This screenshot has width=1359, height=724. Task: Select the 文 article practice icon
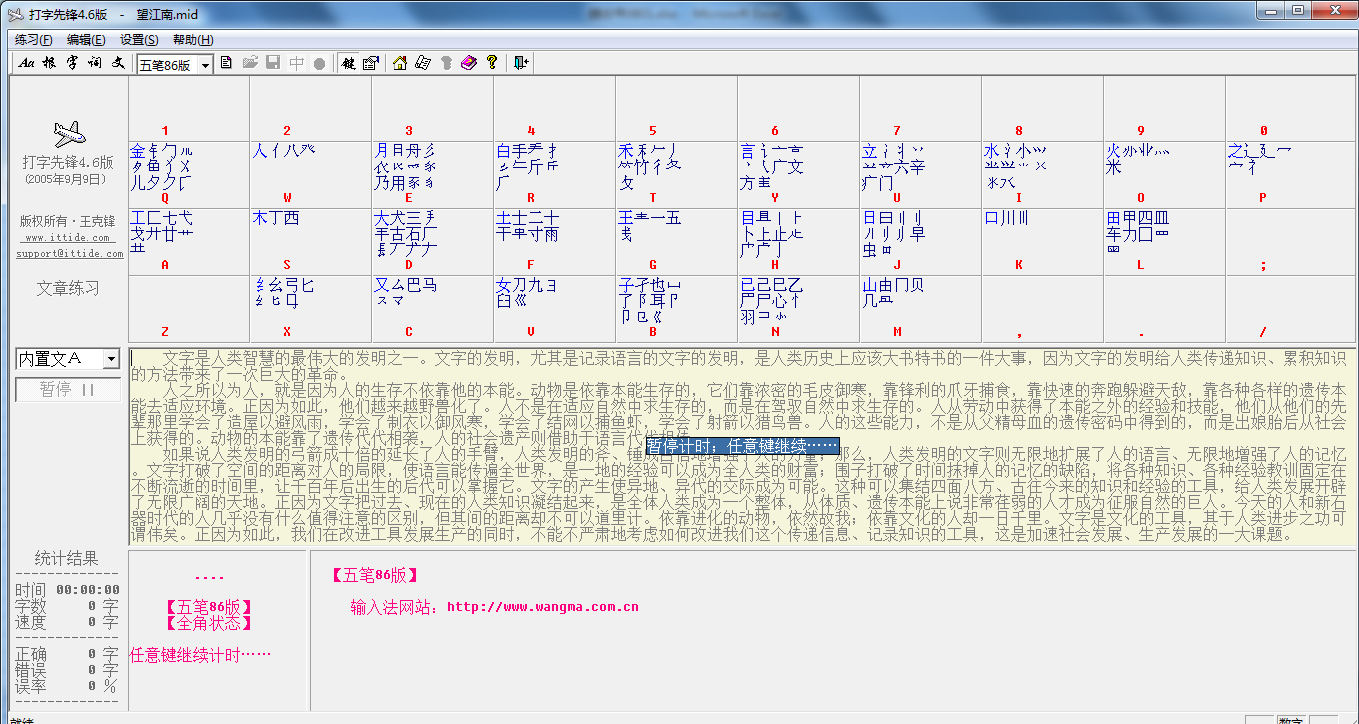coord(117,63)
